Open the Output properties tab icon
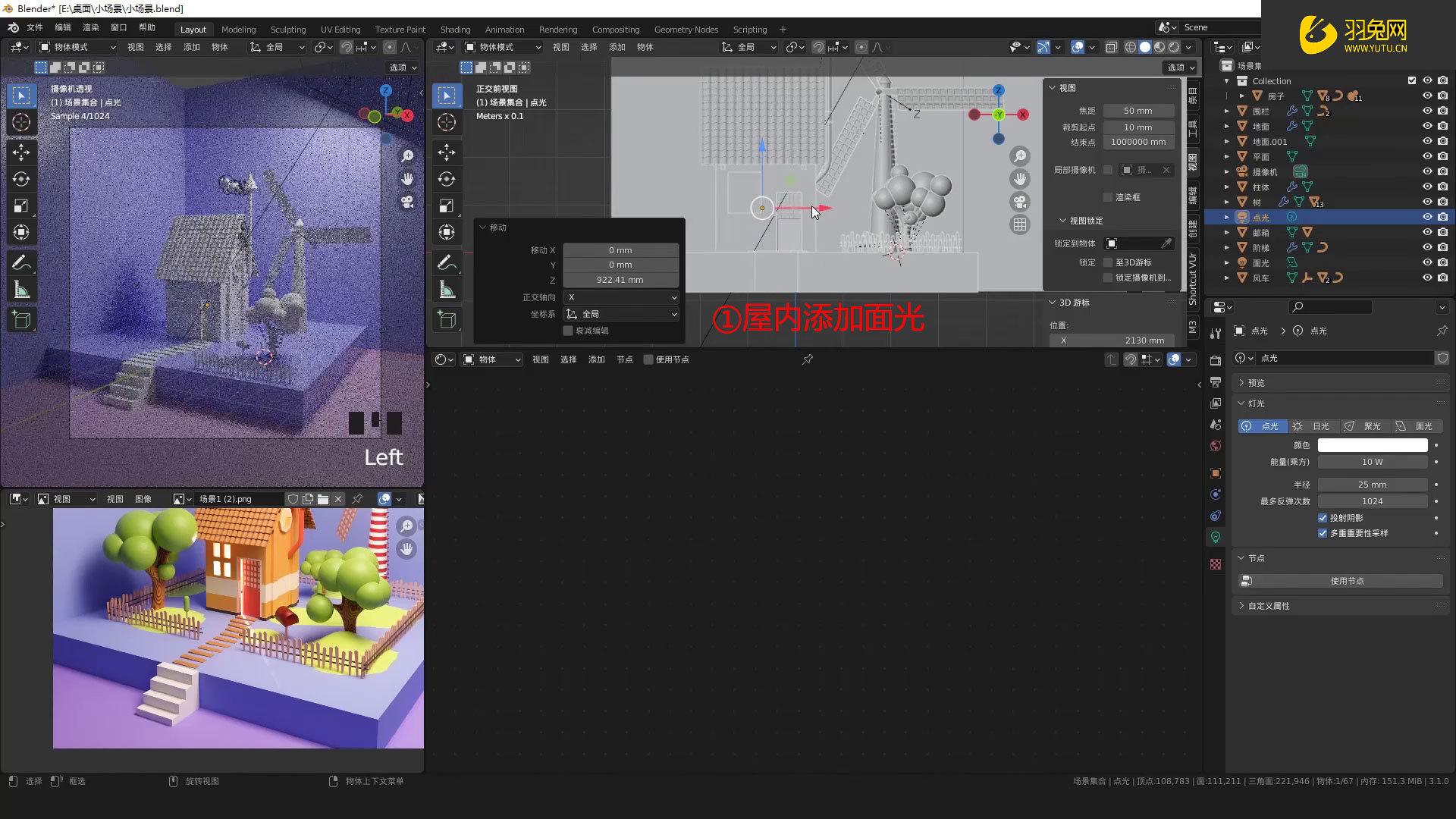The width and height of the screenshot is (1456, 819). click(x=1216, y=381)
